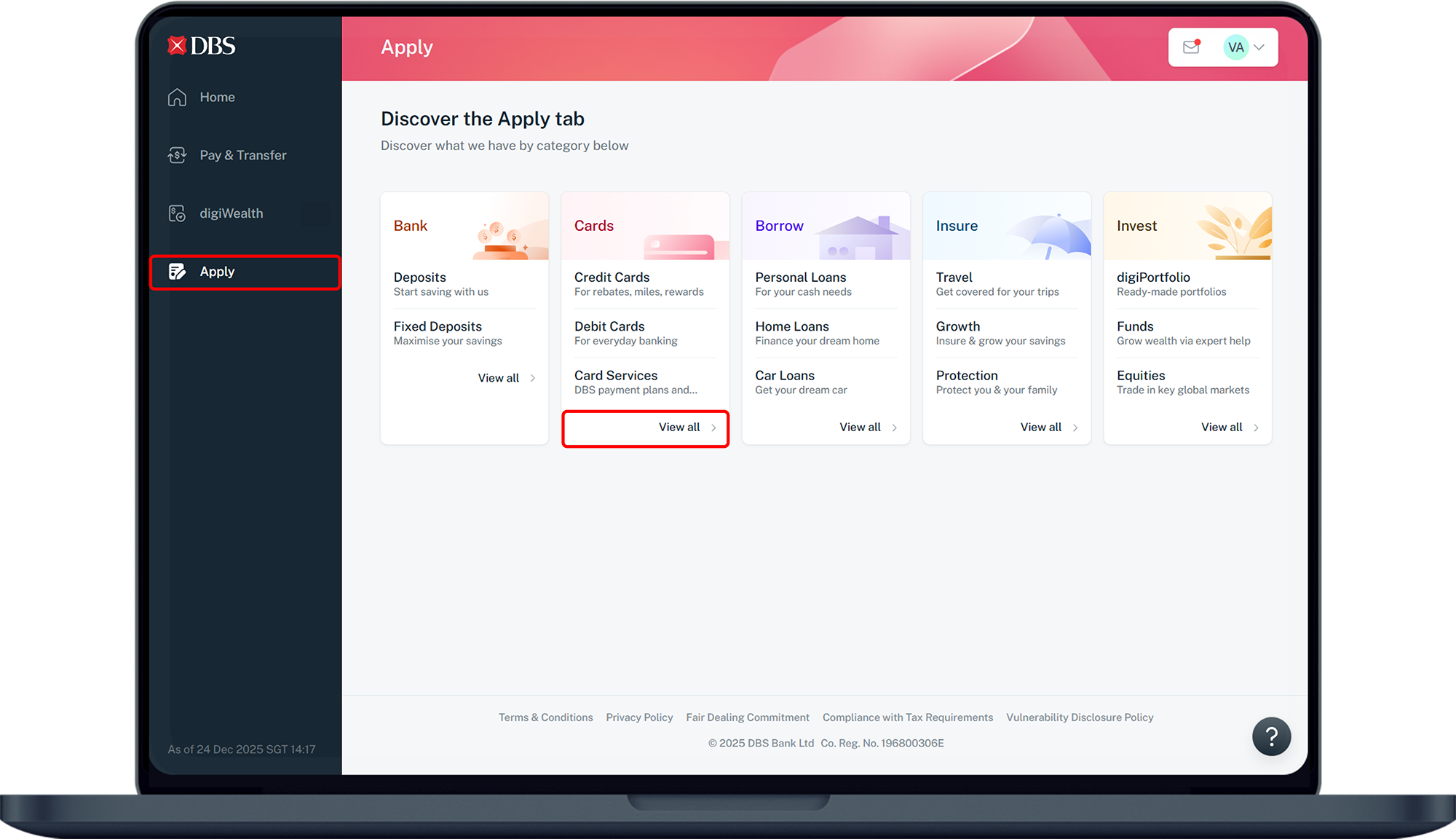Viewport: 1456px width, 839px height.
Task: Click the digiWealth sidebar icon
Action: coord(177,213)
